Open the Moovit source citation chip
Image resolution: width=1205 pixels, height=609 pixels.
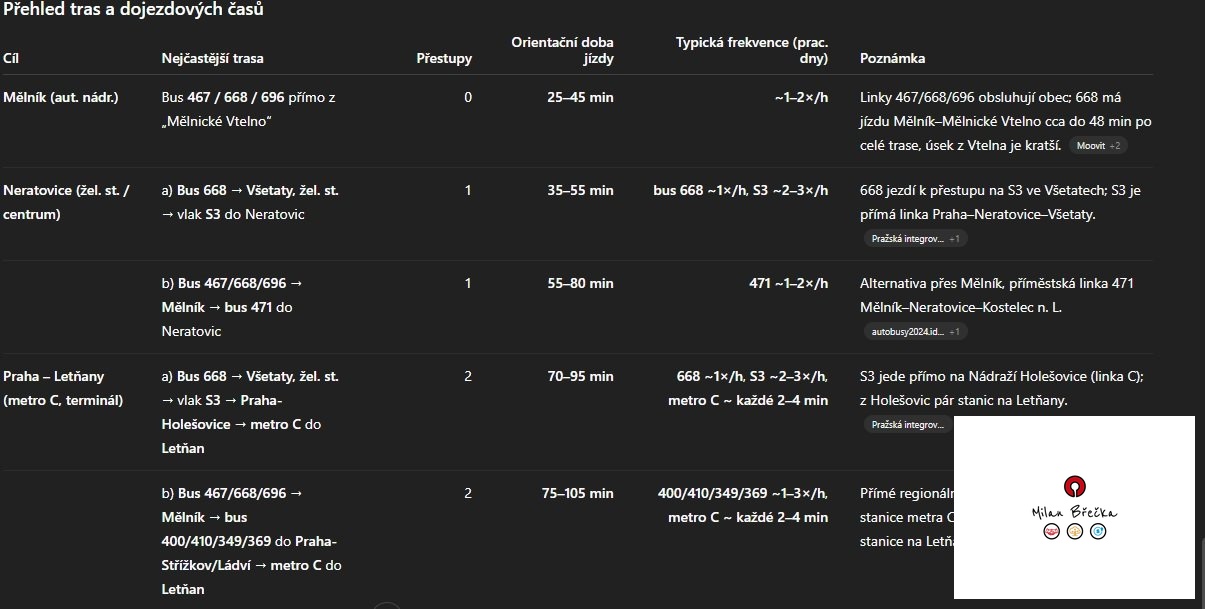point(1098,146)
